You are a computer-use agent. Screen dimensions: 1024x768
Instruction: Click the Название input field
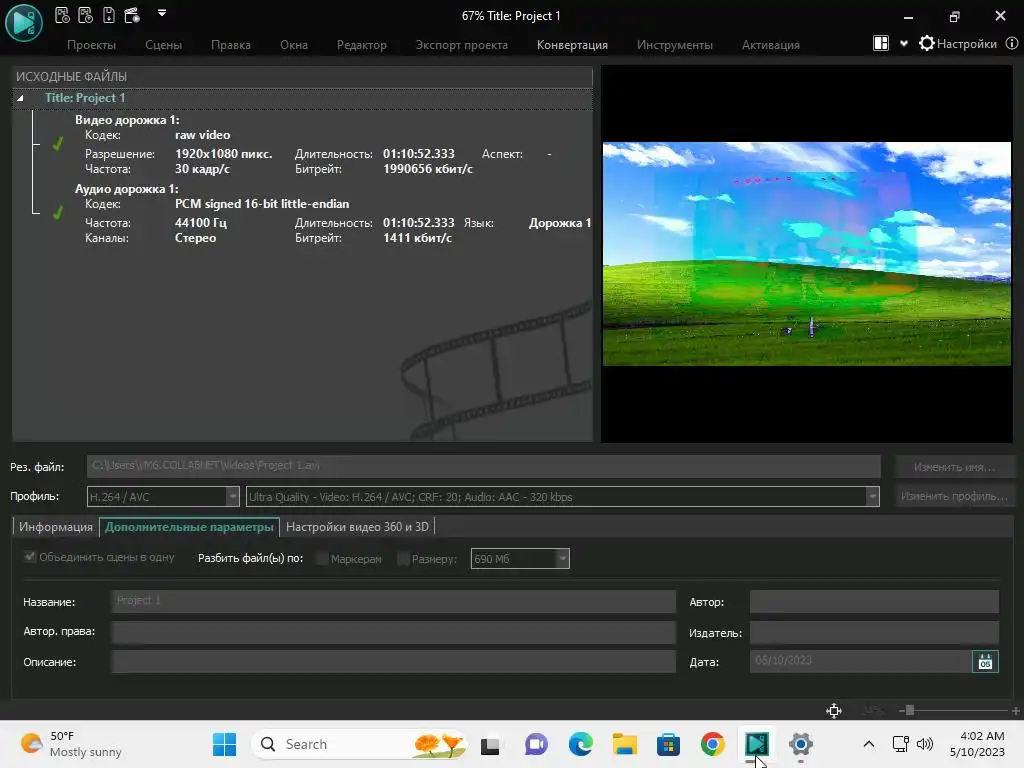point(393,601)
